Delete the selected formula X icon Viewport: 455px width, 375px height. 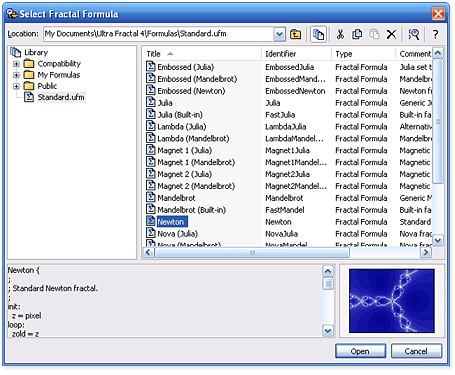click(x=391, y=34)
